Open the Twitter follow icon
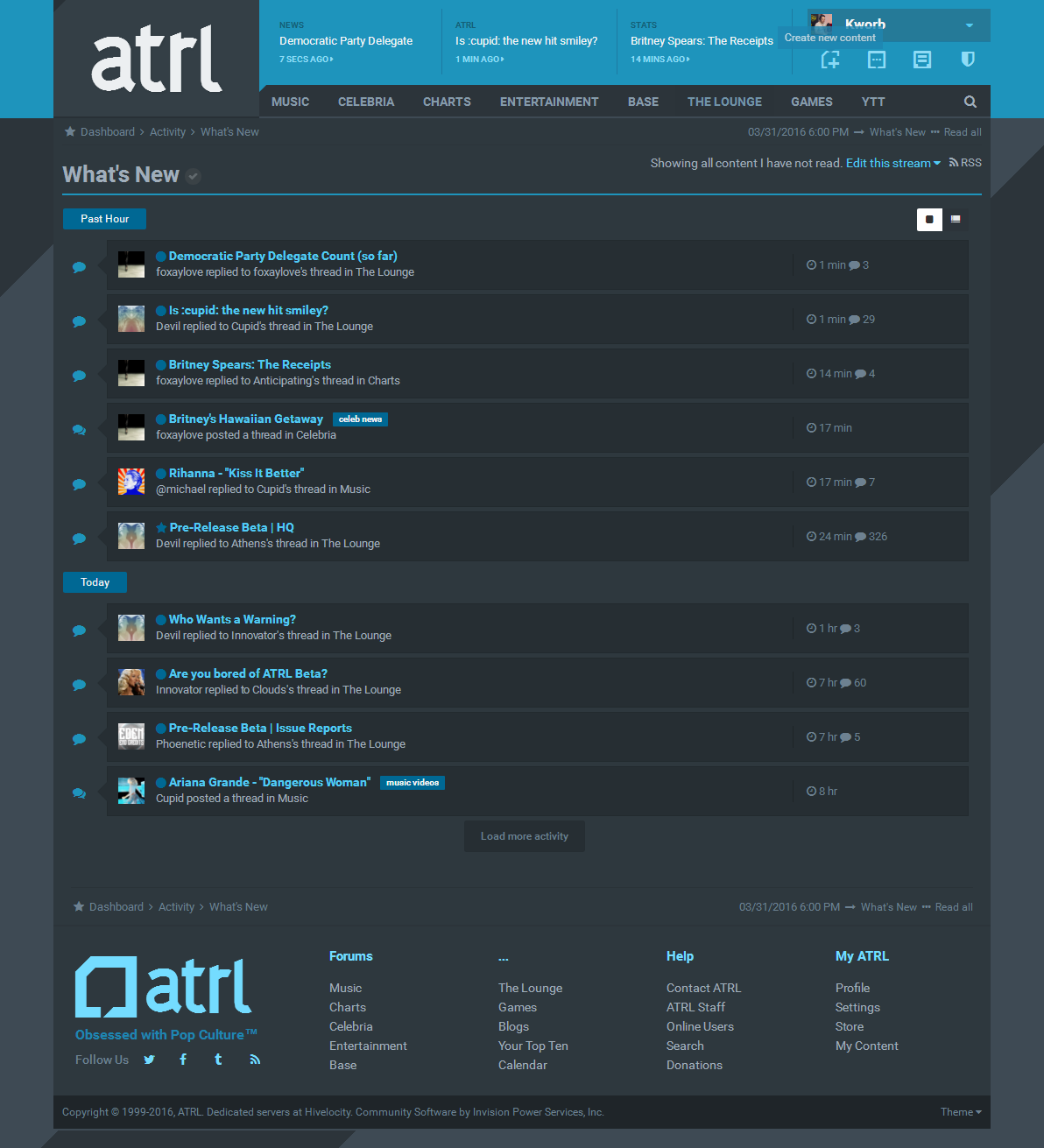The image size is (1044, 1148). click(150, 1060)
